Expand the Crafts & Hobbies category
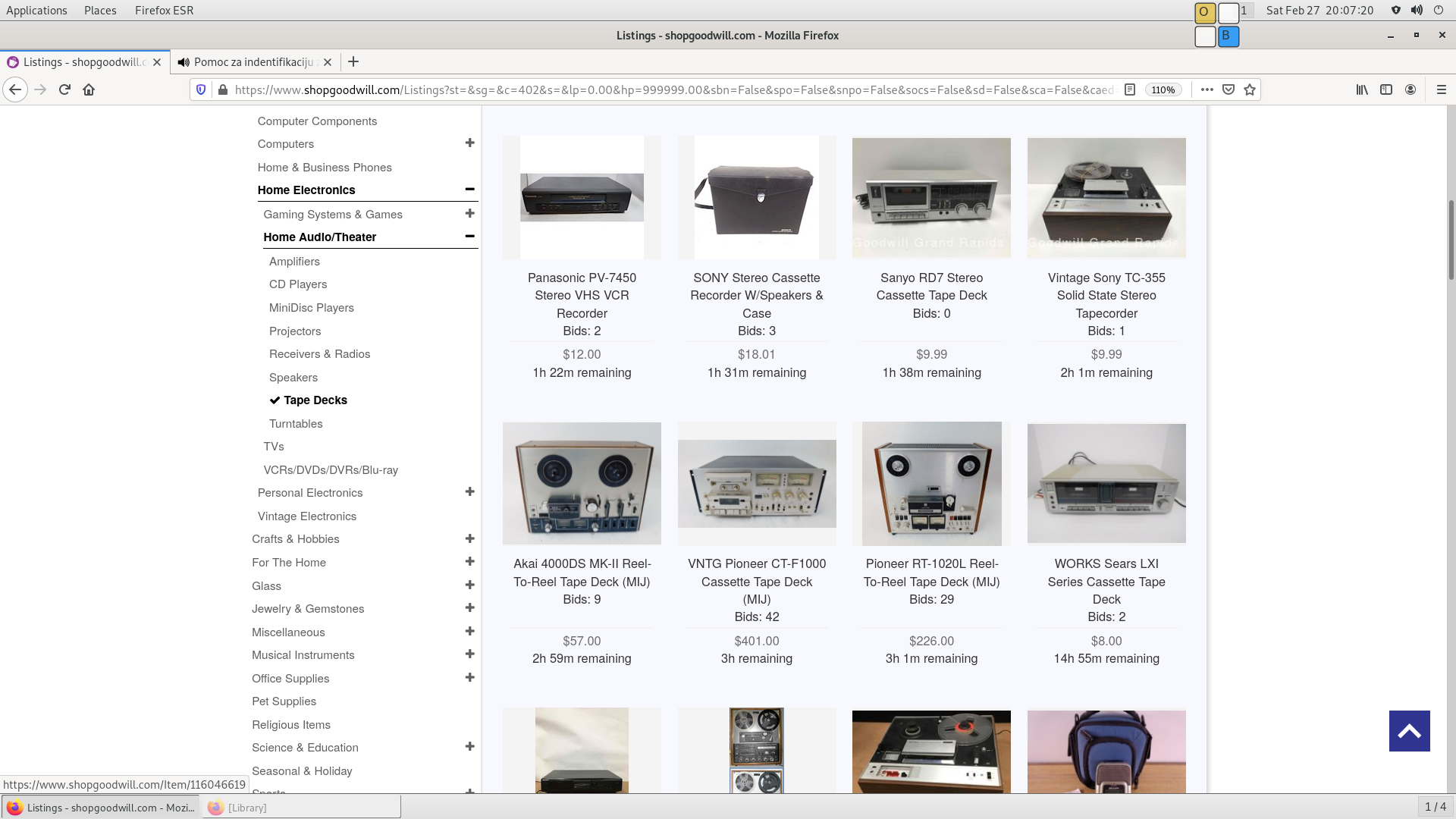Viewport: 1456px width, 819px height. click(469, 538)
